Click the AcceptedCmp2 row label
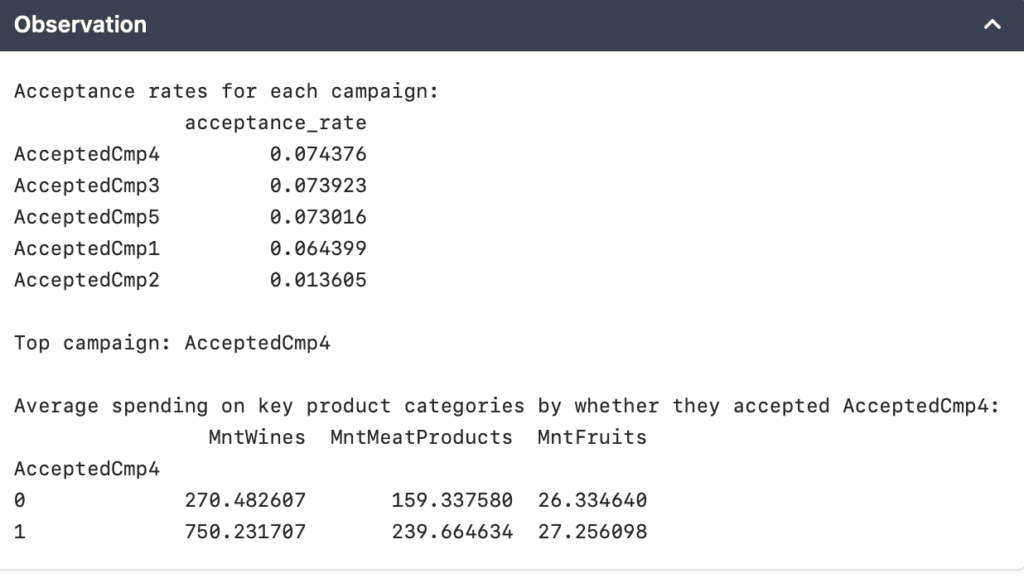 [86, 280]
